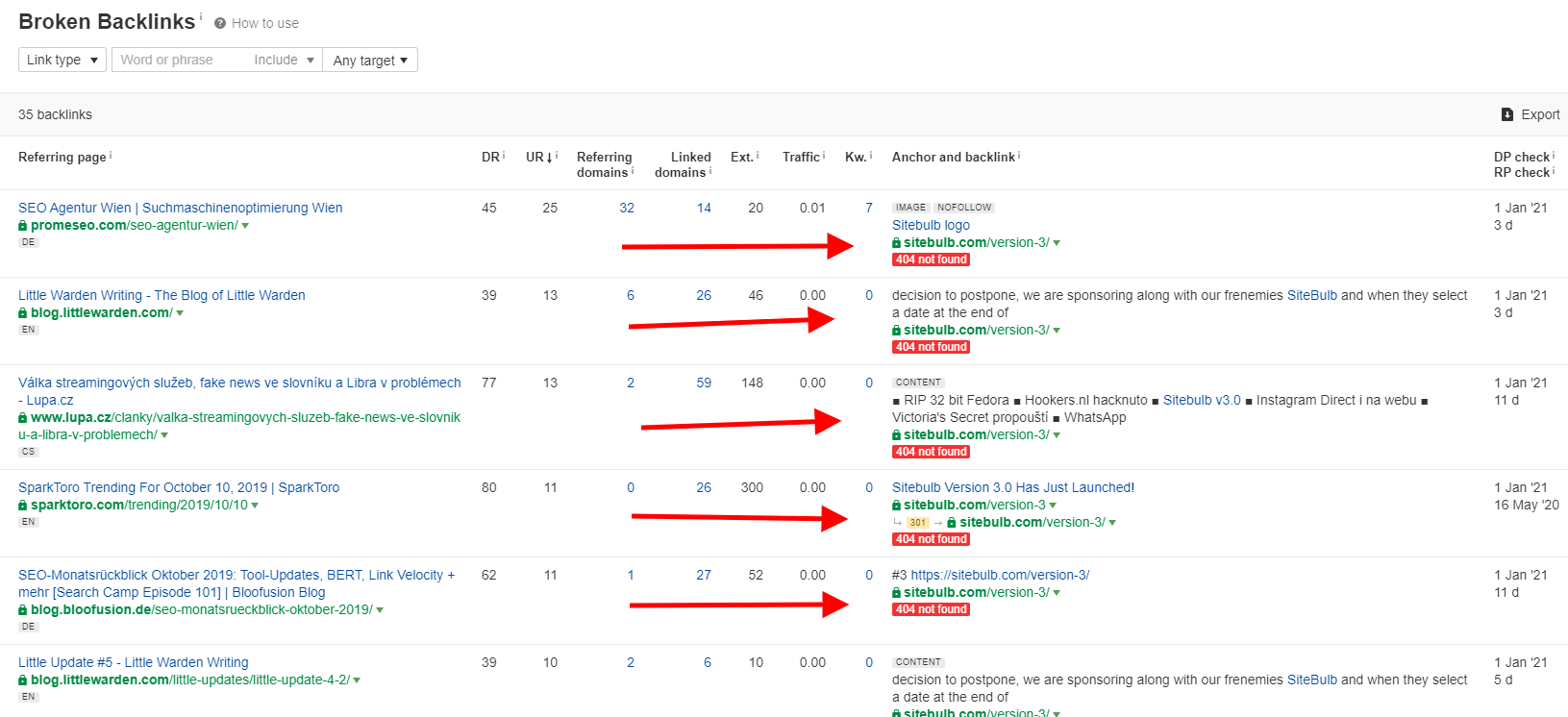The width and height of the screenshot is (1568, 717).
Task: Click info icon next to Broken Backlinks title
Action: click(201, 17)
